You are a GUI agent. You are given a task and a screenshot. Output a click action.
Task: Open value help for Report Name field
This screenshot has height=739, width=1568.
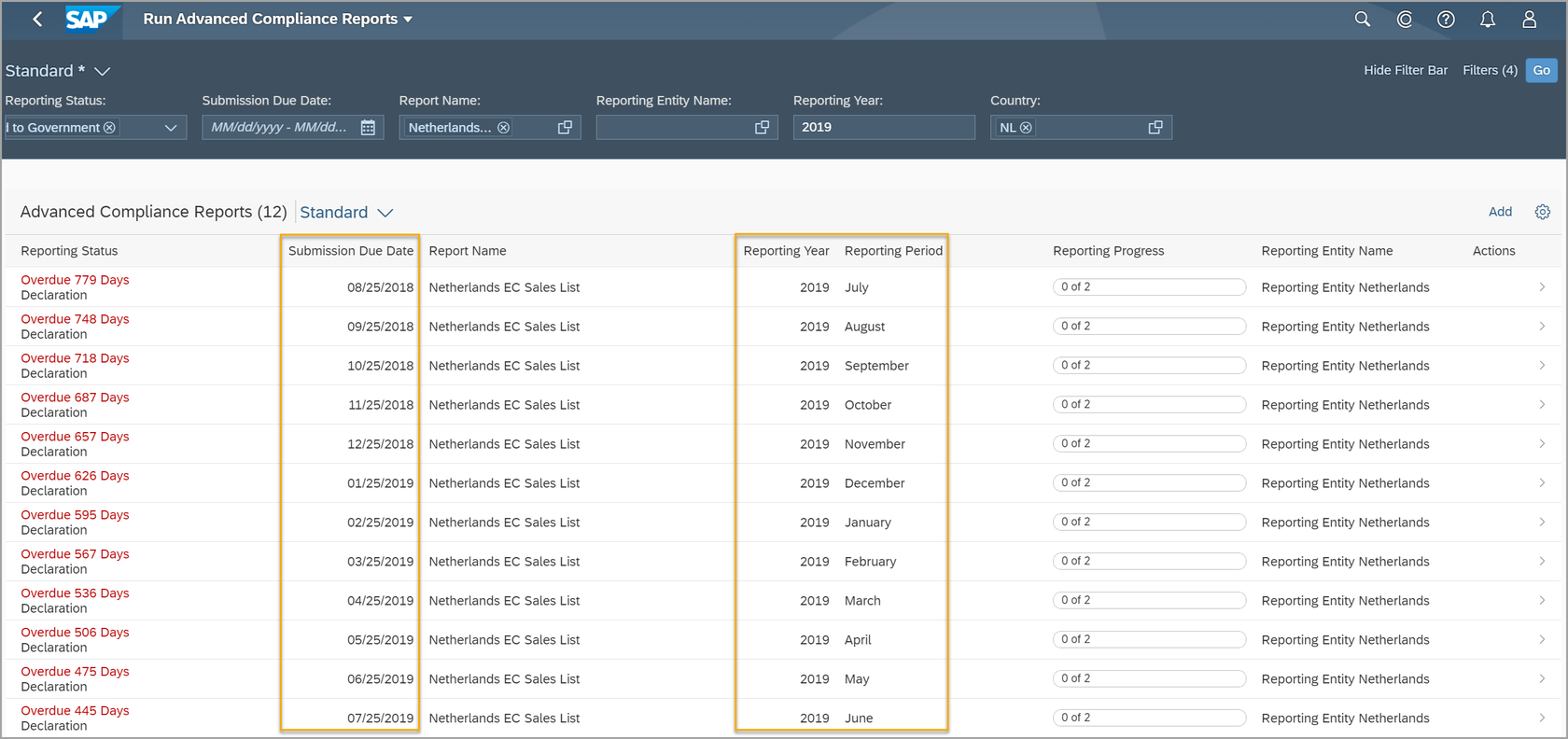(x=565, y=128)
